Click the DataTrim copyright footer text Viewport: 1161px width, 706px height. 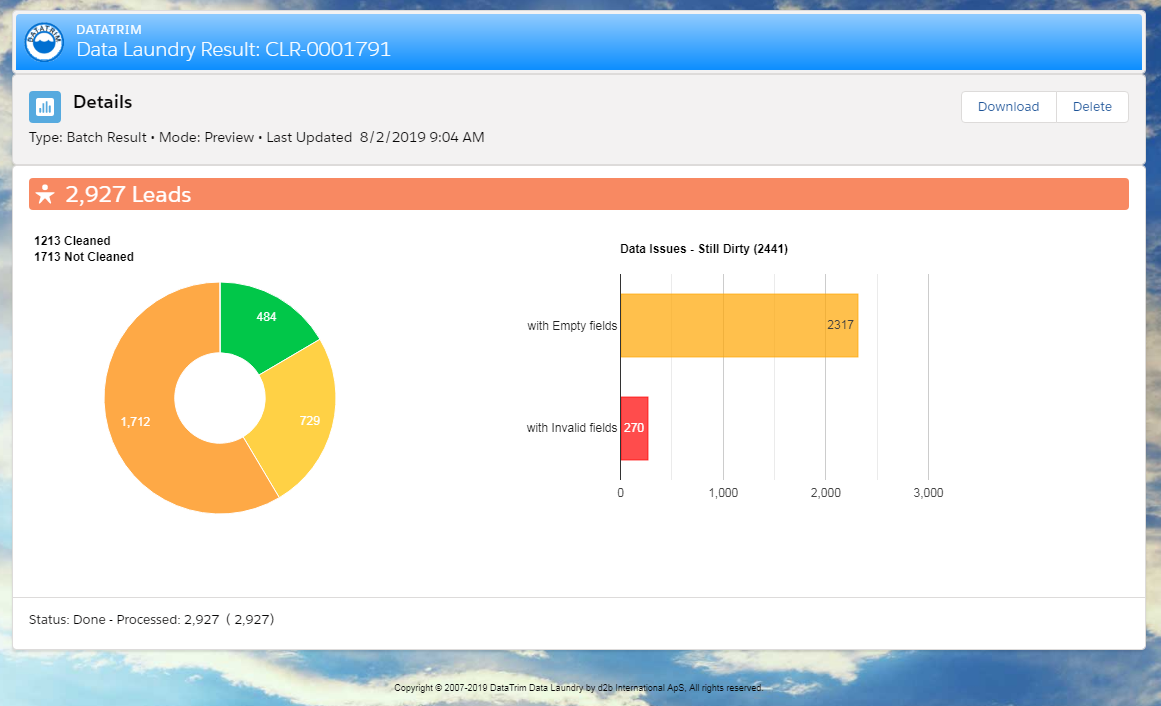tap(579, 688)
